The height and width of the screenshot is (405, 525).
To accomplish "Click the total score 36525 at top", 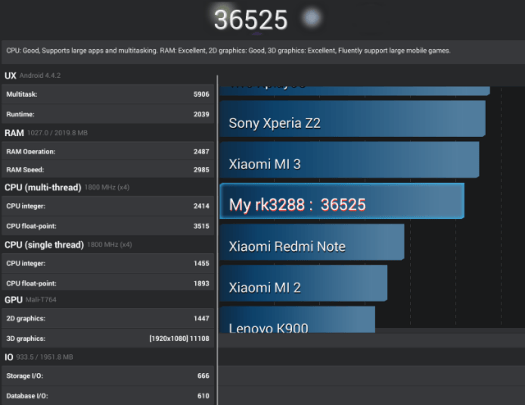I will (251, 20).
